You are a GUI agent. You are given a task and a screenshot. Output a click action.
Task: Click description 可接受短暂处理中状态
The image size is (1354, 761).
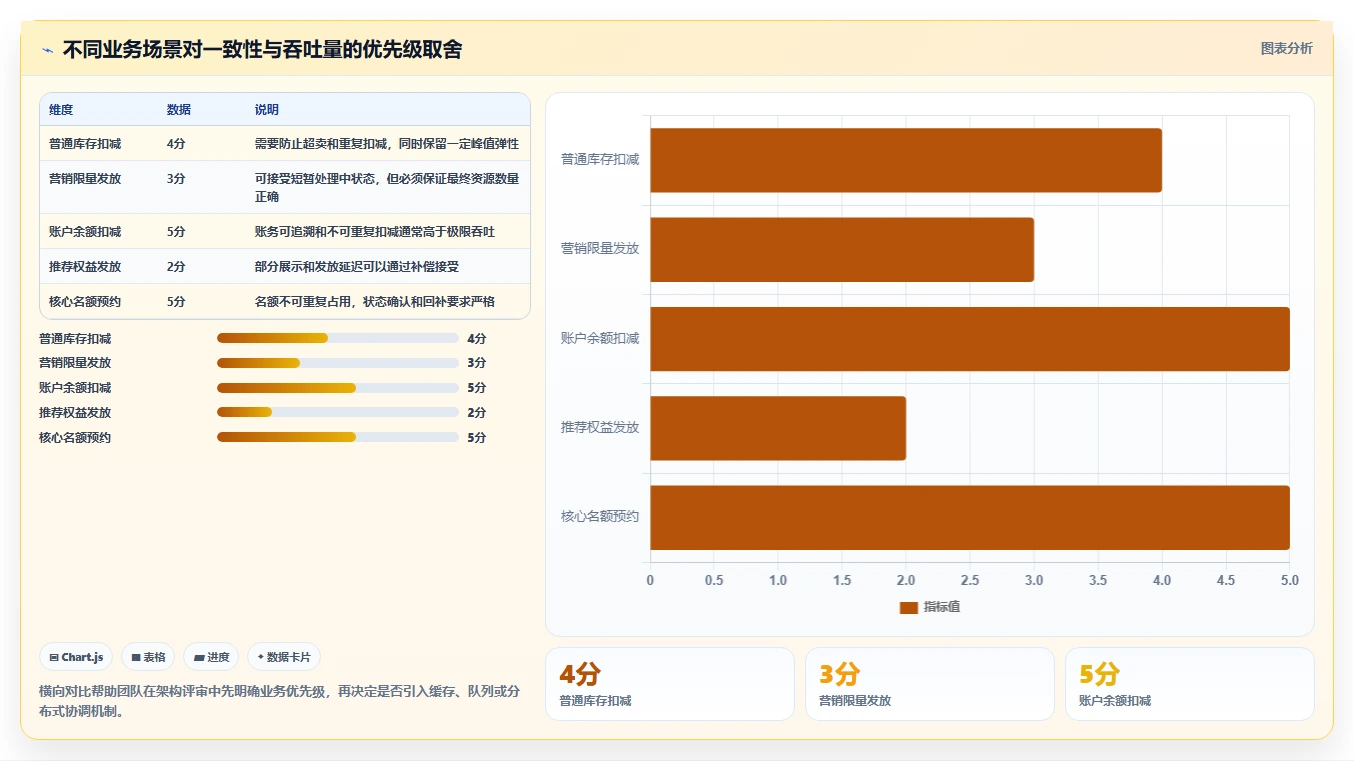[x=387, y=188]
